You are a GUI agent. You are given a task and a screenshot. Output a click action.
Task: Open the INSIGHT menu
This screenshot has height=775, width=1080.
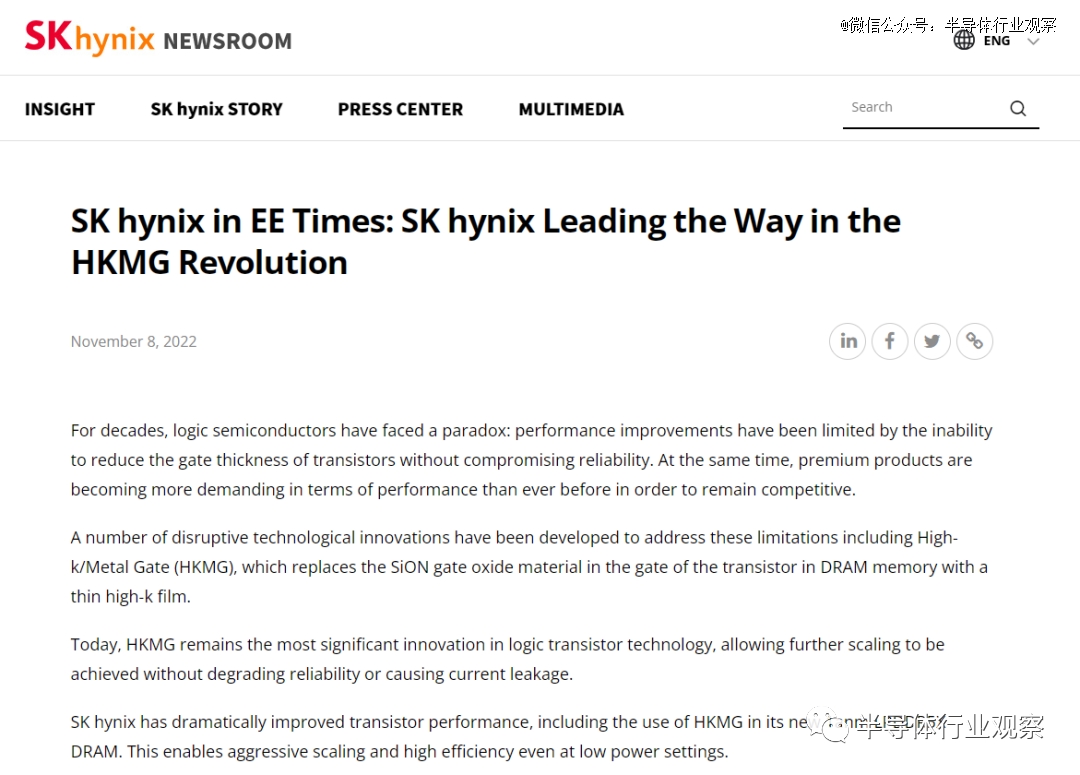[x=60, y=109]
